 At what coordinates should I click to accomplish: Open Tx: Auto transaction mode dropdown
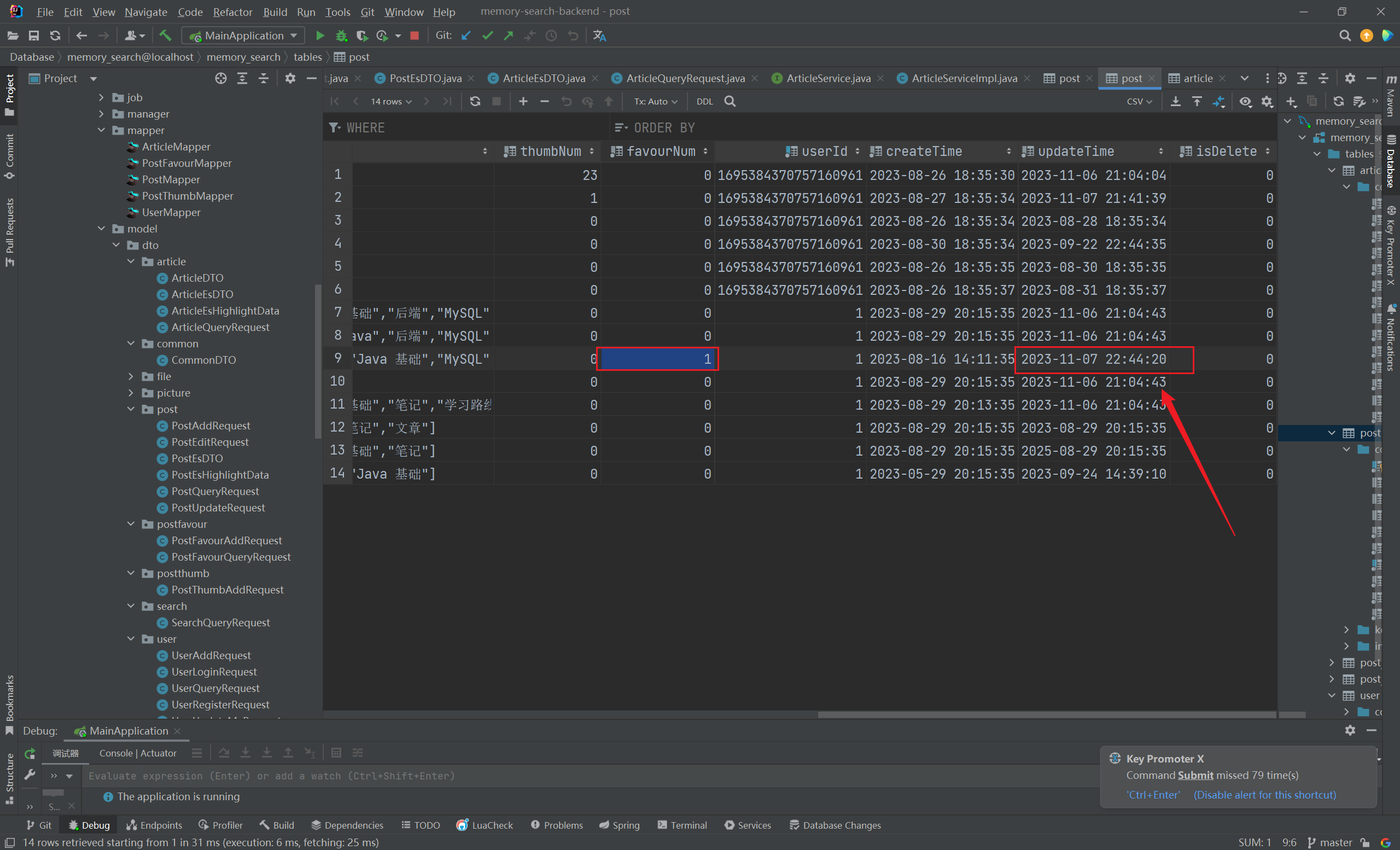(x=656, y=102)
